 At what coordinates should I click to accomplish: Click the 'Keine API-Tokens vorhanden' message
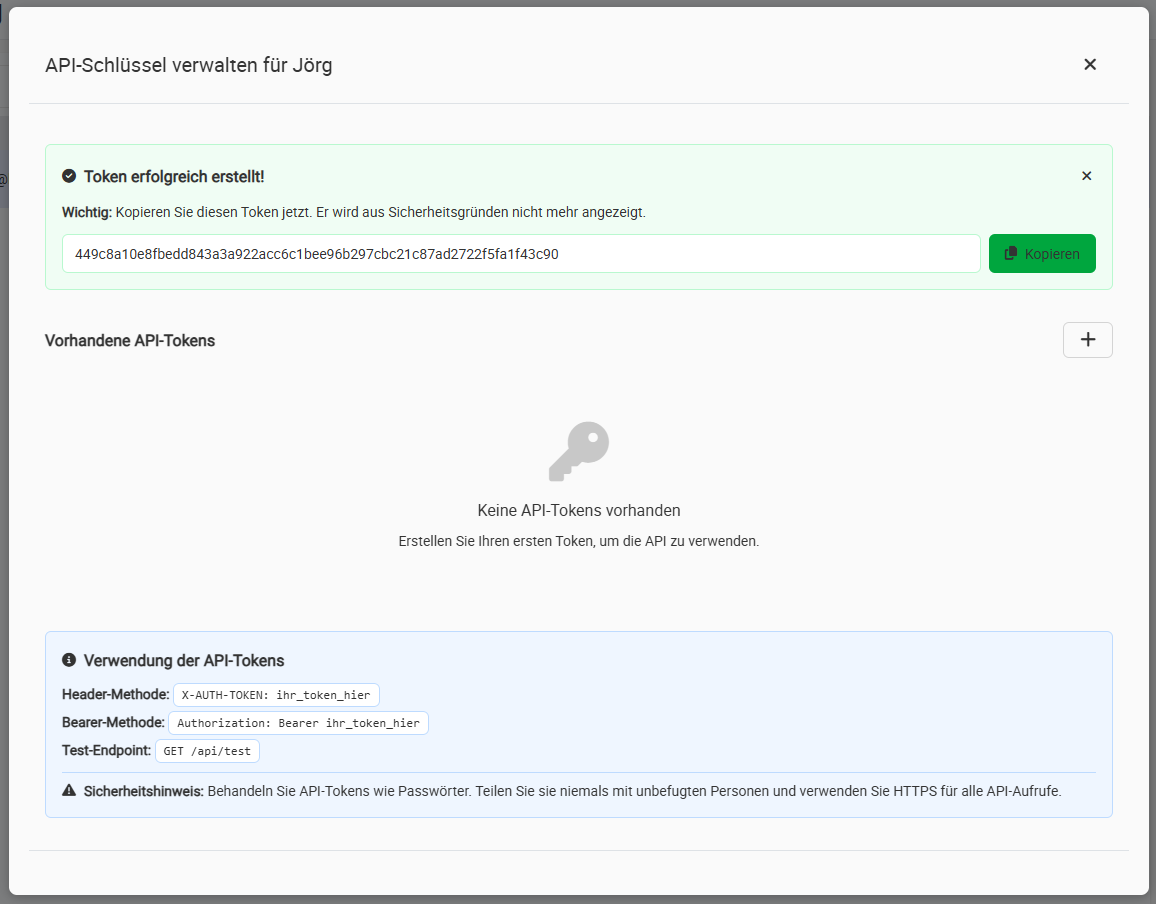tap(578, 510)
